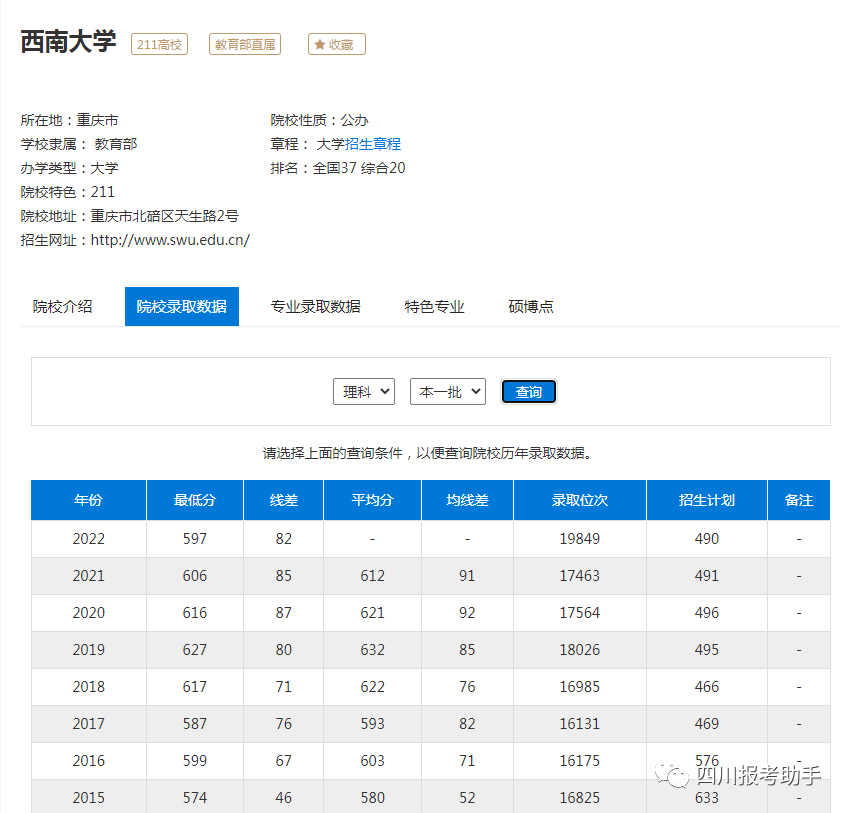Click the 备注 column header
Viewport: 849px width, 813px height.
(799, 500)
